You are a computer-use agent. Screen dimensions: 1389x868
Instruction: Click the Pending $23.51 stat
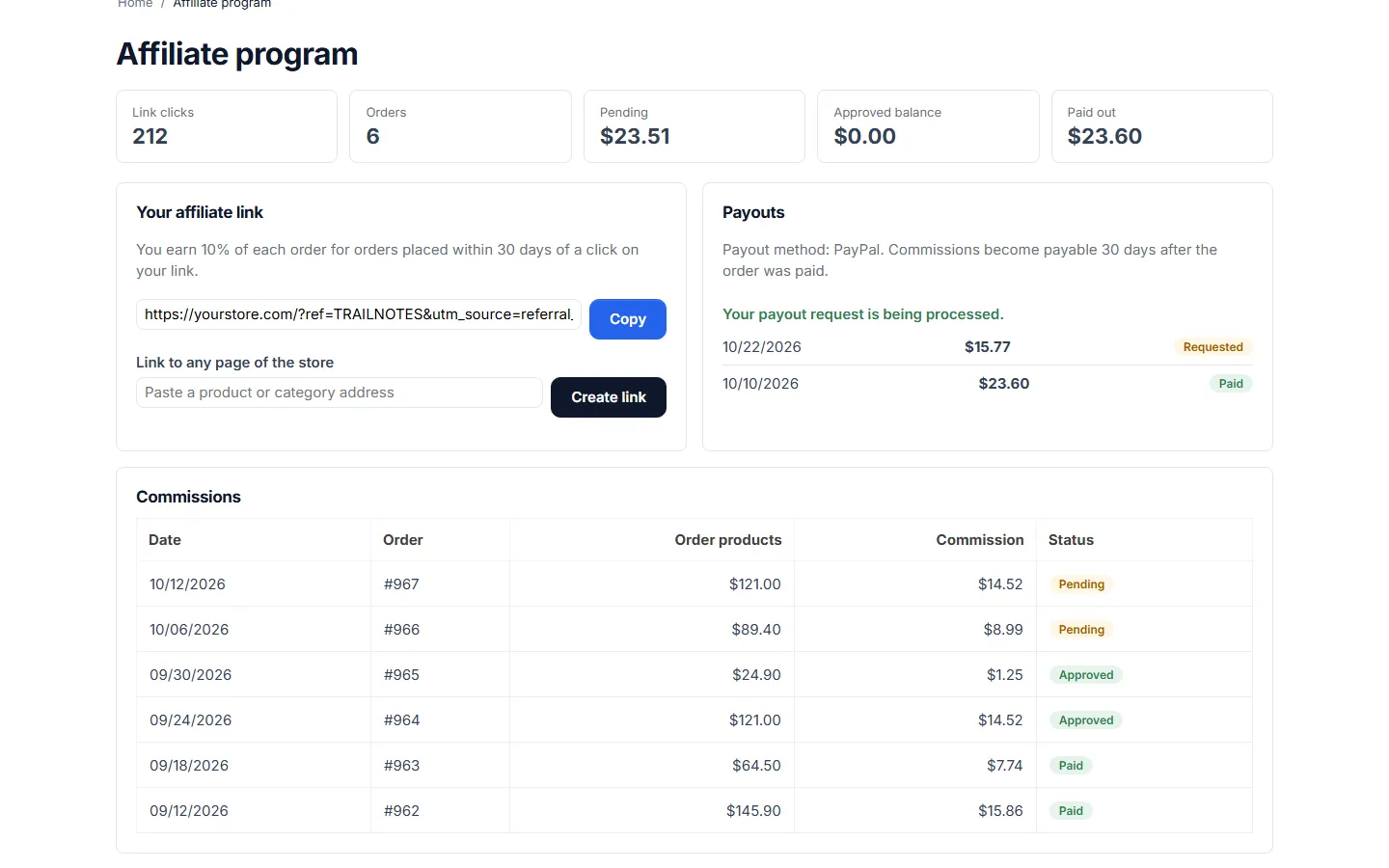click(694, 126)
